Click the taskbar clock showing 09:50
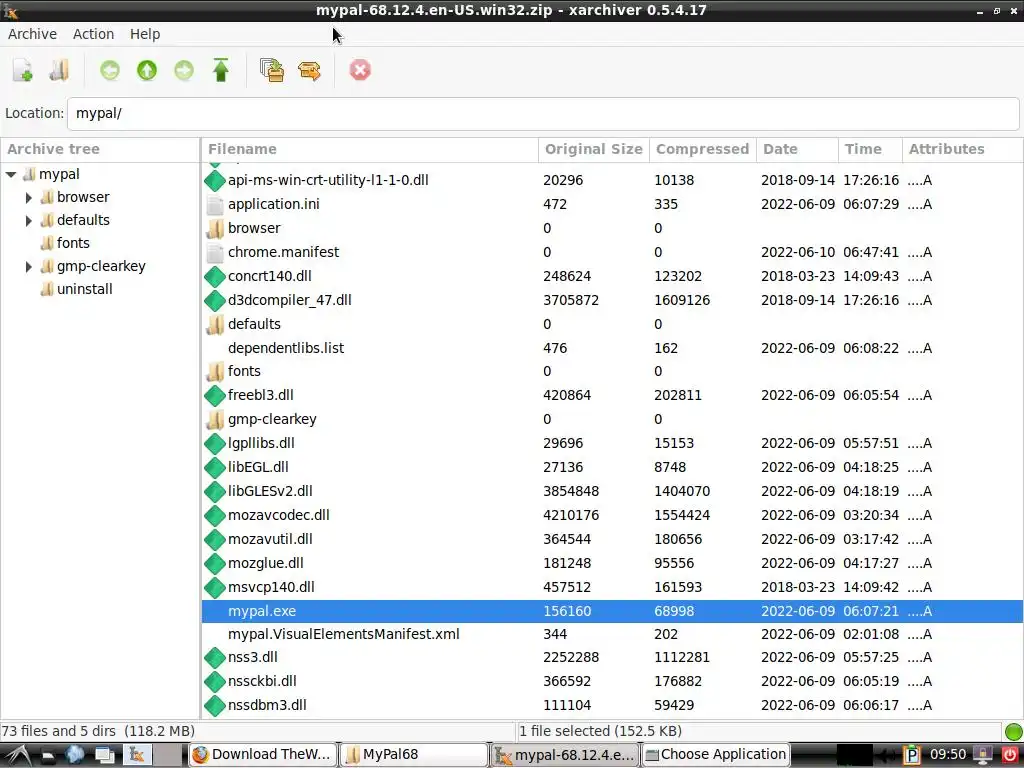Image resolution: width=1024 pixels, height=768 pixels. 948,755
